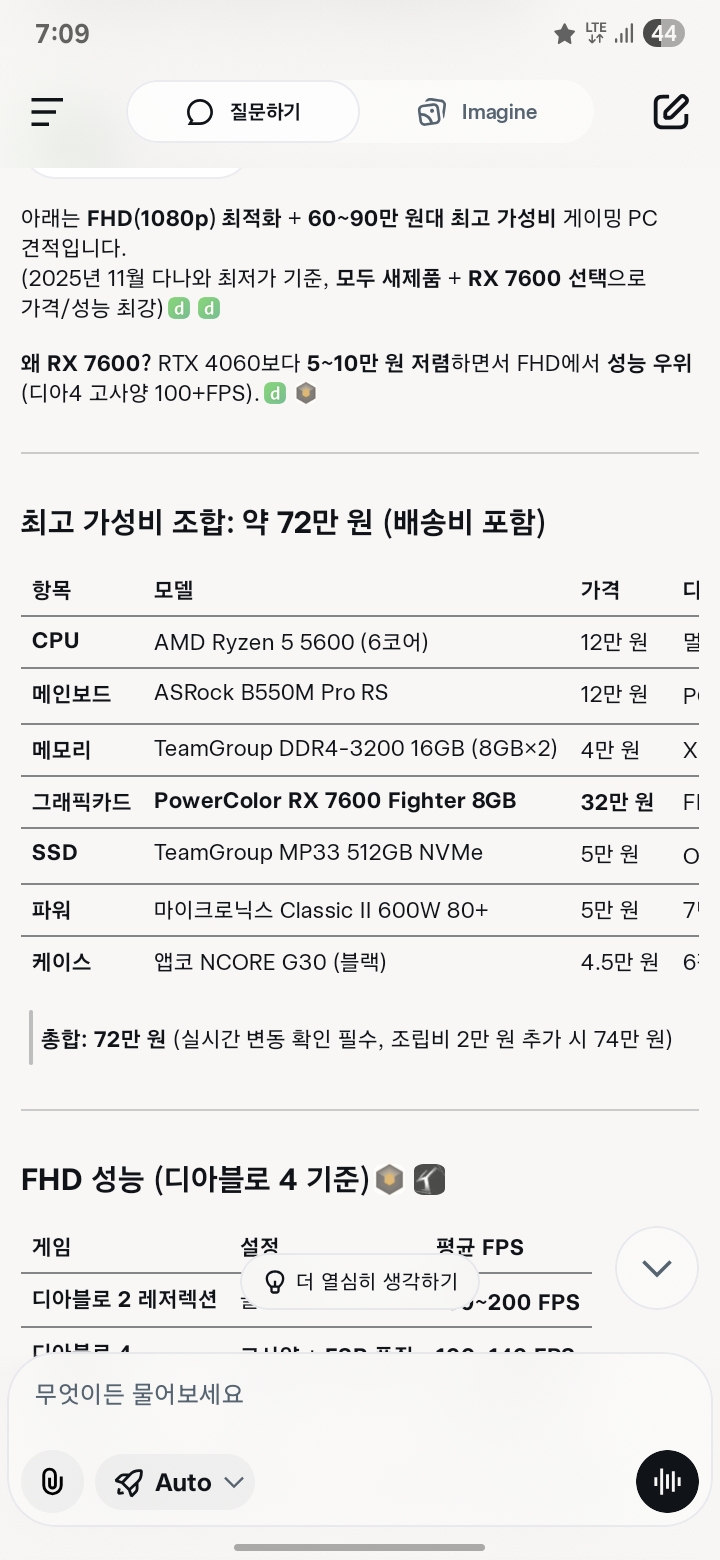The width and height of the screenshot is (720, 1560).
Task: Attach a file with paperclip icon
Action: (x=53, y=1482)
